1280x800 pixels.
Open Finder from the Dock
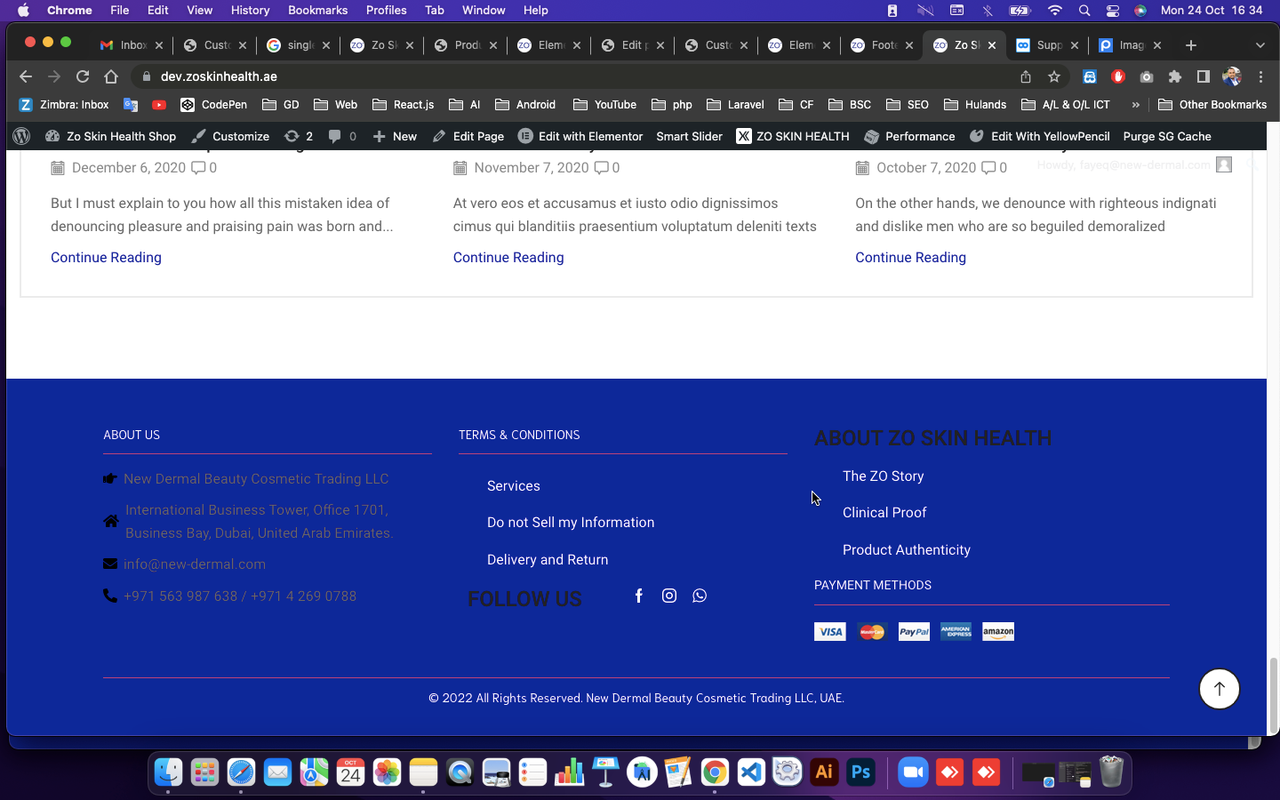click(x=168, y=772)
